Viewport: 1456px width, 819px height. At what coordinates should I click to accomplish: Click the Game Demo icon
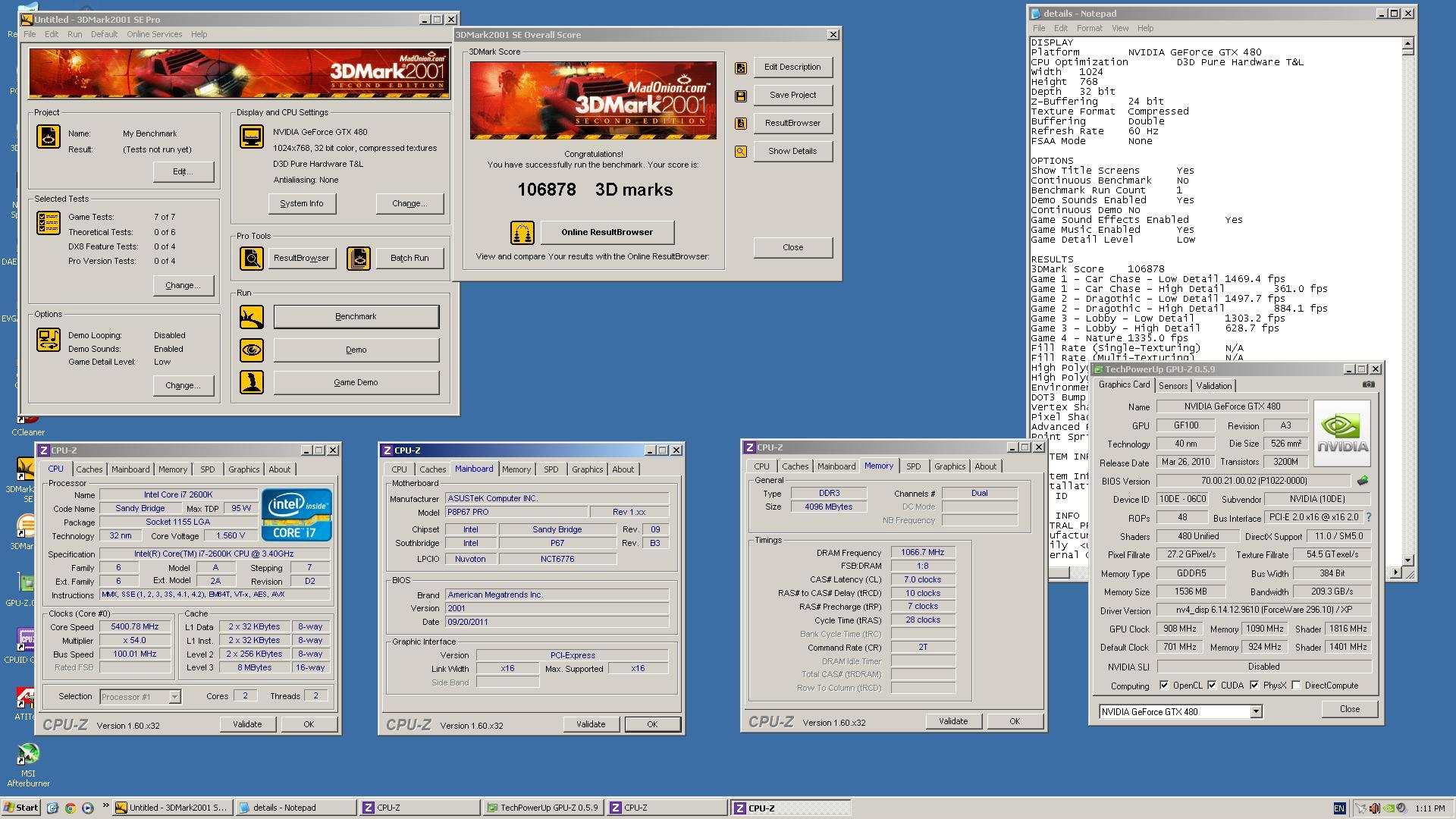tap(252, 382)
